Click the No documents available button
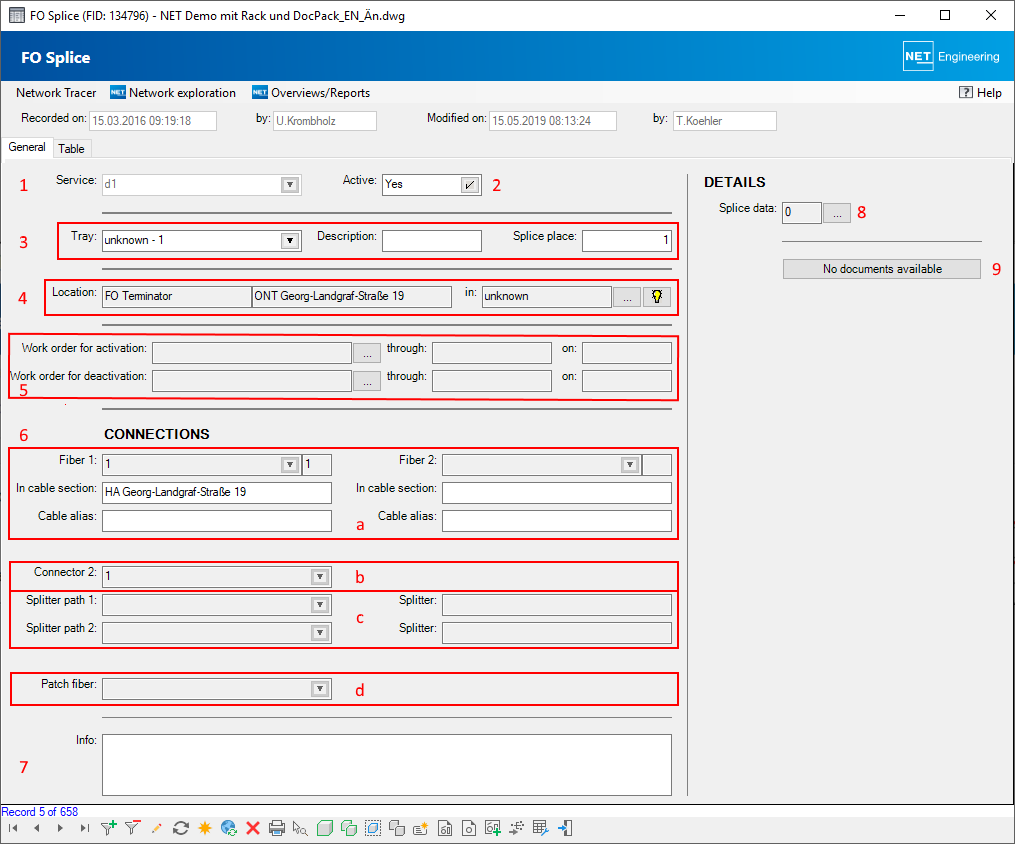The width and height of the screenshot is (1015, 844). 882,269
